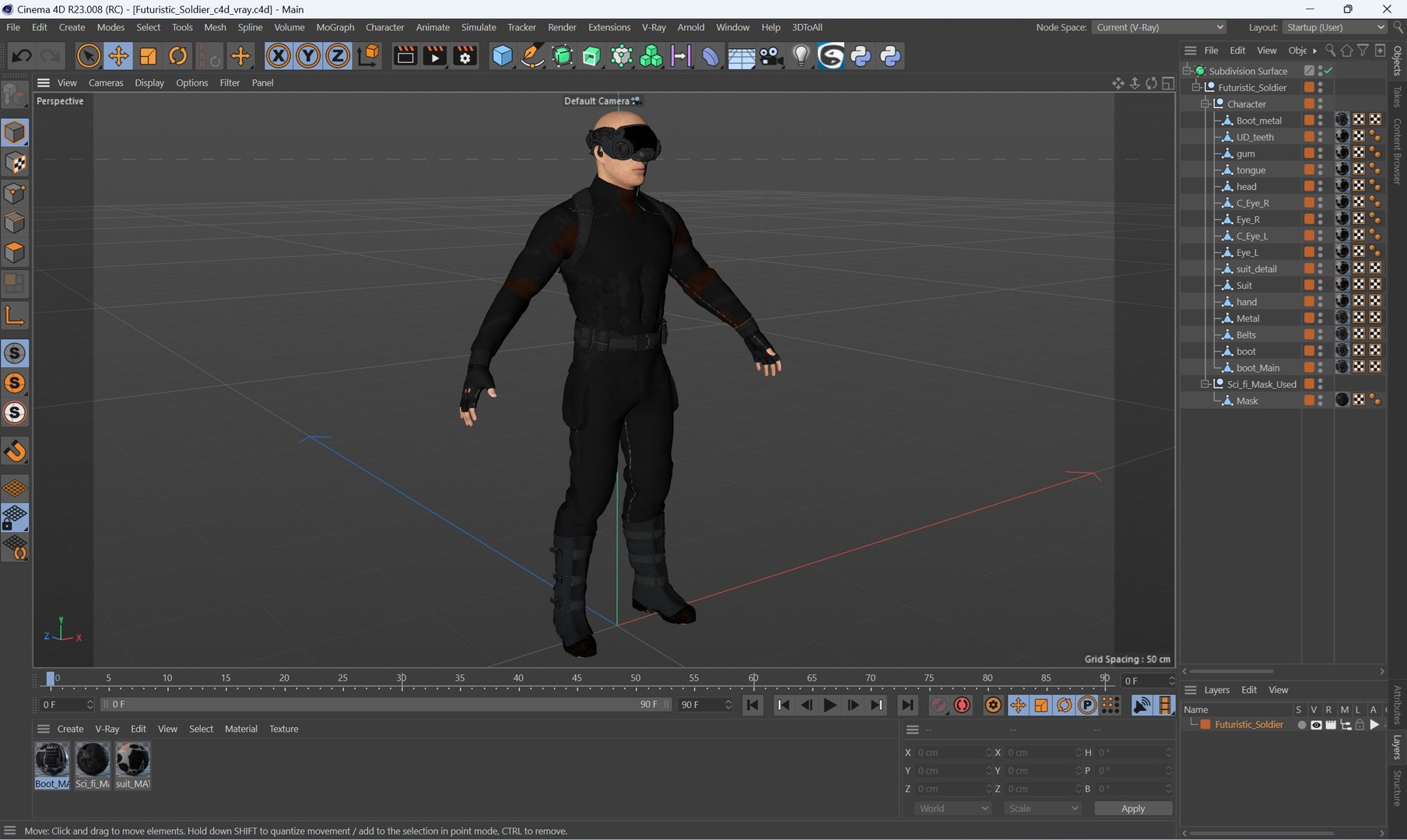Collapse the Character group node
Image resolution: width=1407 pixels, height=840 pixels.
pos(1205,103)
